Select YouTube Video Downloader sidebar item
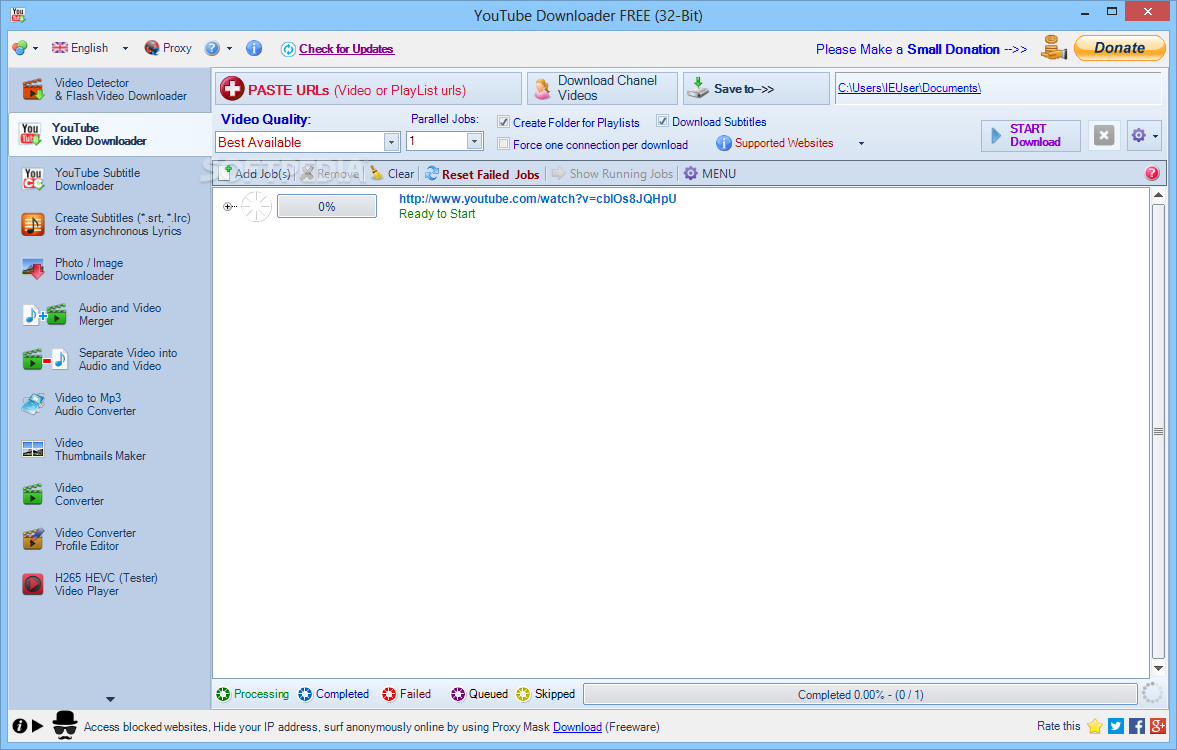 point(110,134)
